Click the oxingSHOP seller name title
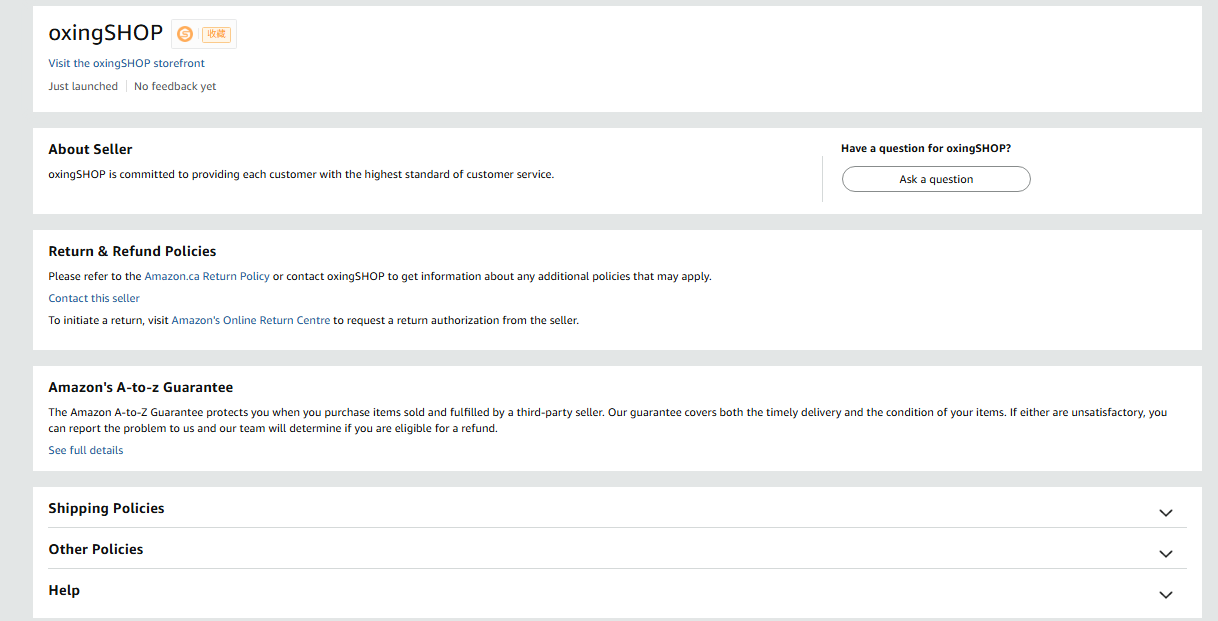1218x621 pixels. tap(105, 34)
